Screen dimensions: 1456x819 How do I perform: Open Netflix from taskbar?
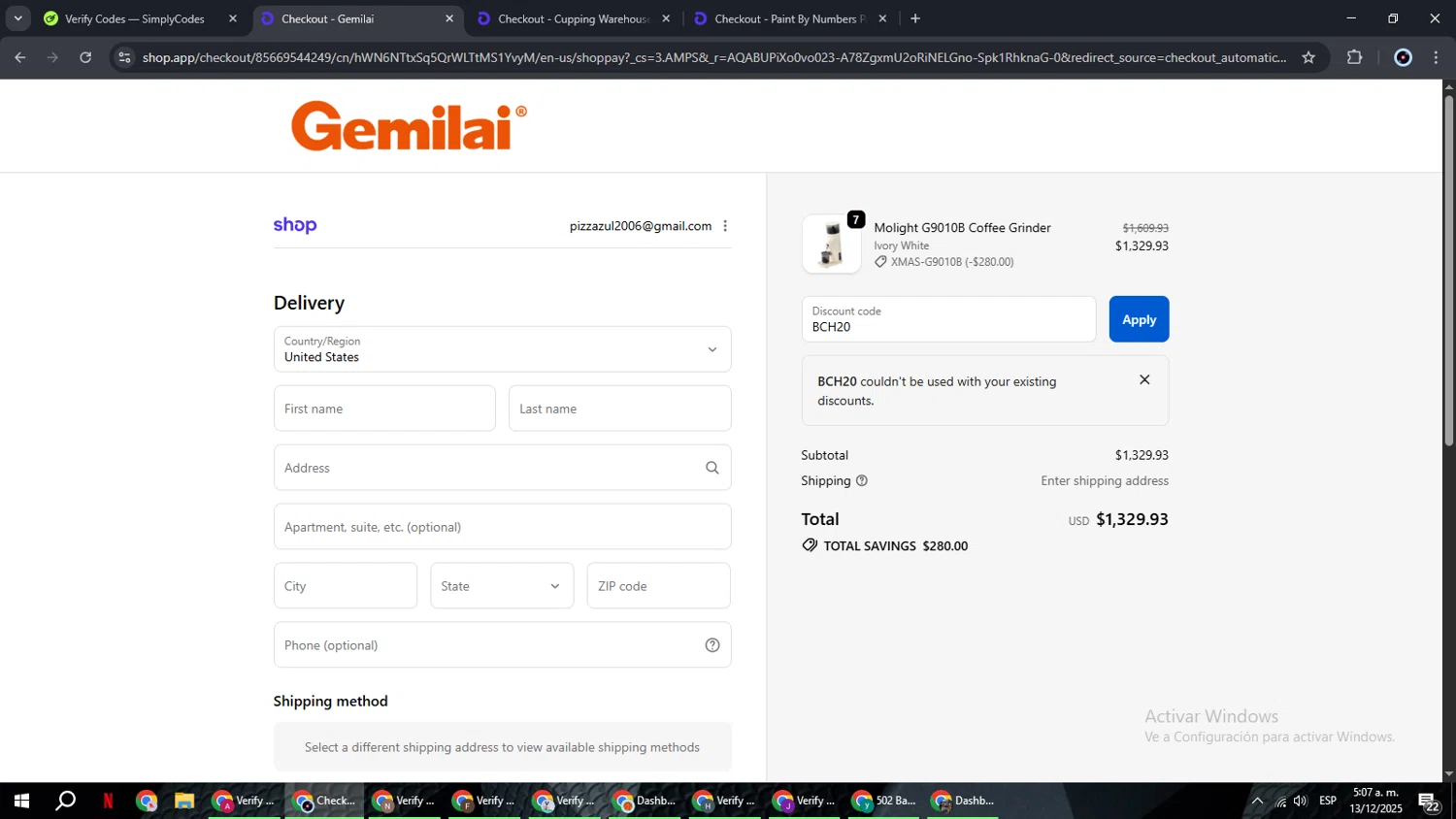[x=108, y=801]
